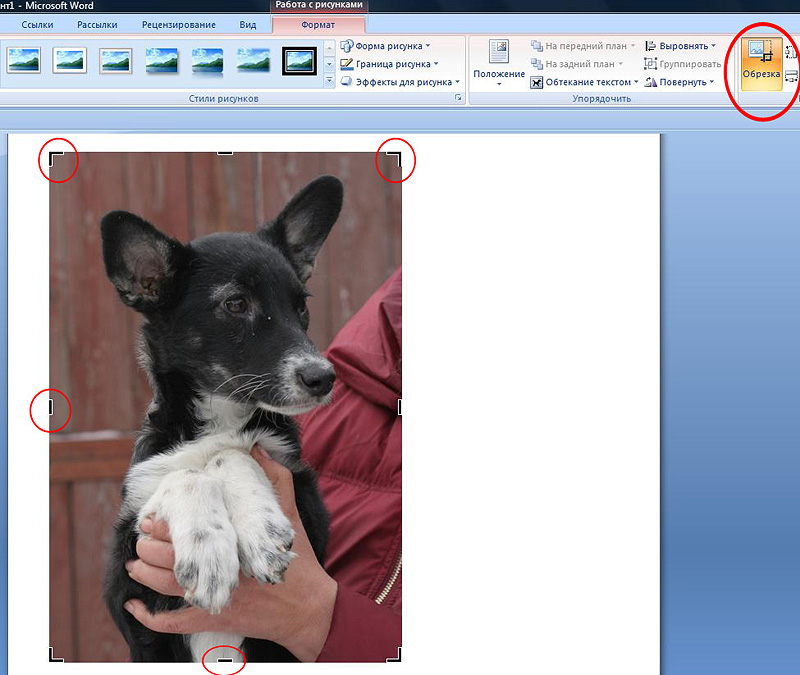Click Группировать button

coord(683,64)
